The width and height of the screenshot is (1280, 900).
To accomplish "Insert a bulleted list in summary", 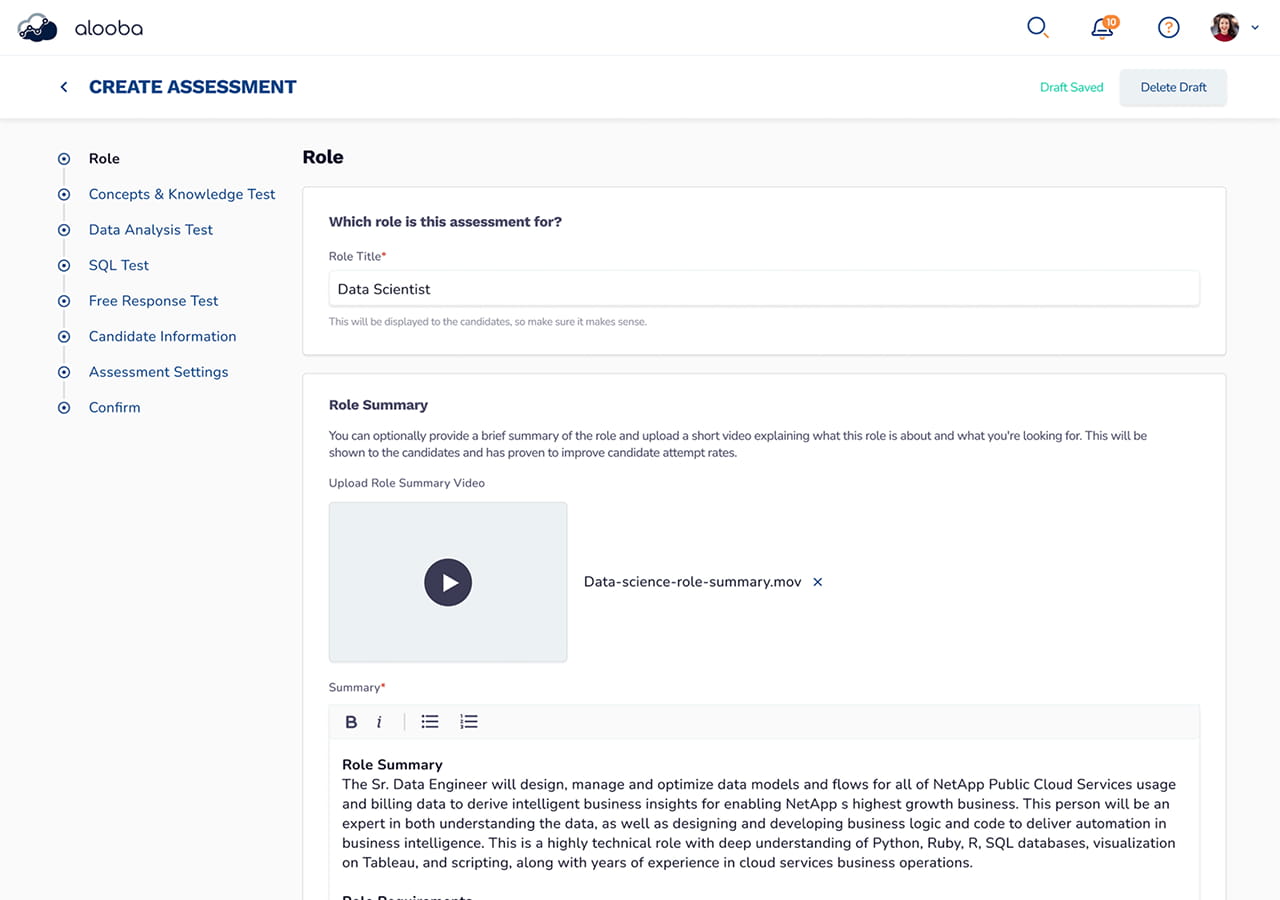I will (x=430, y=722).
